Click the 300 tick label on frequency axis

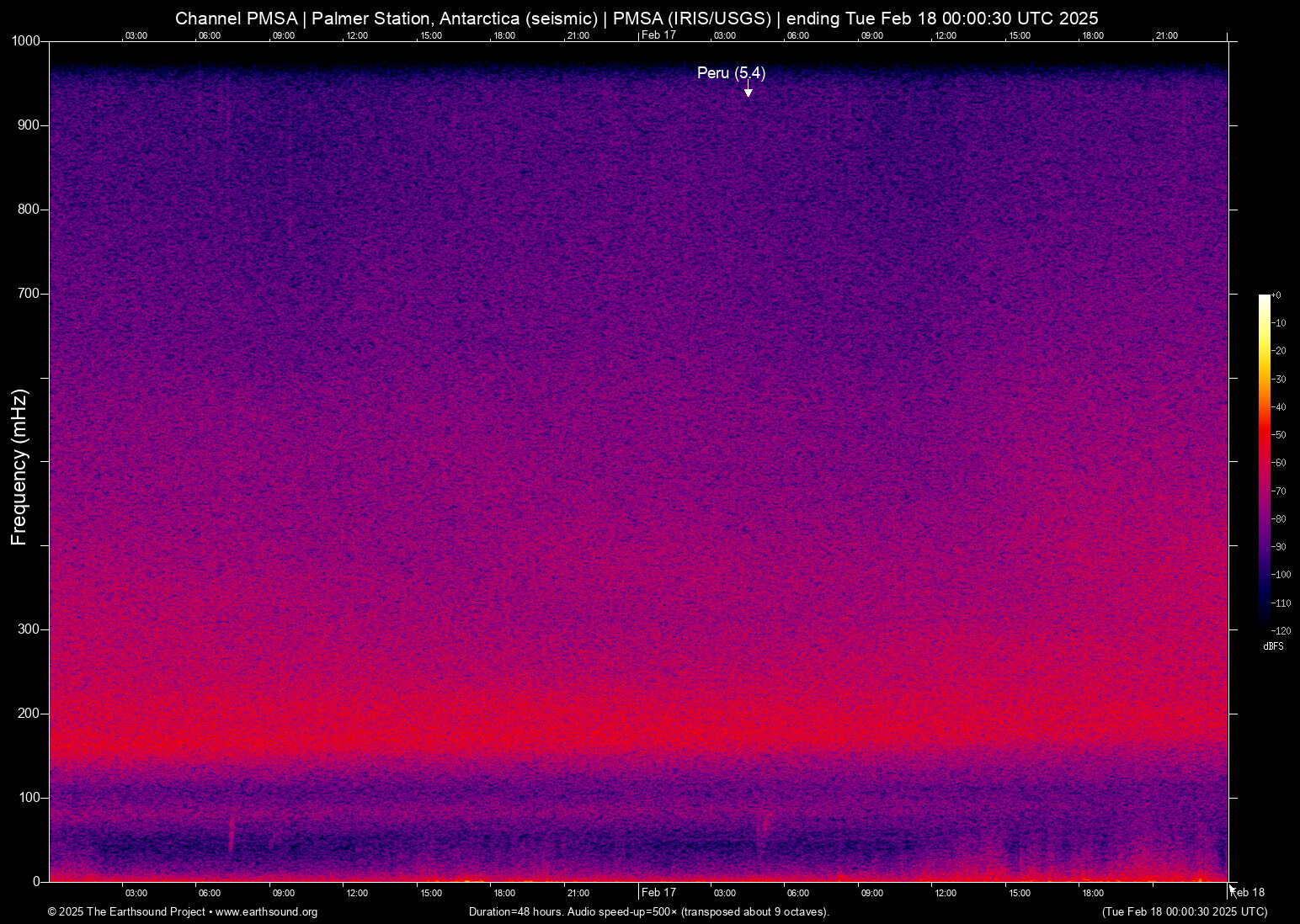tap(29, 629)
